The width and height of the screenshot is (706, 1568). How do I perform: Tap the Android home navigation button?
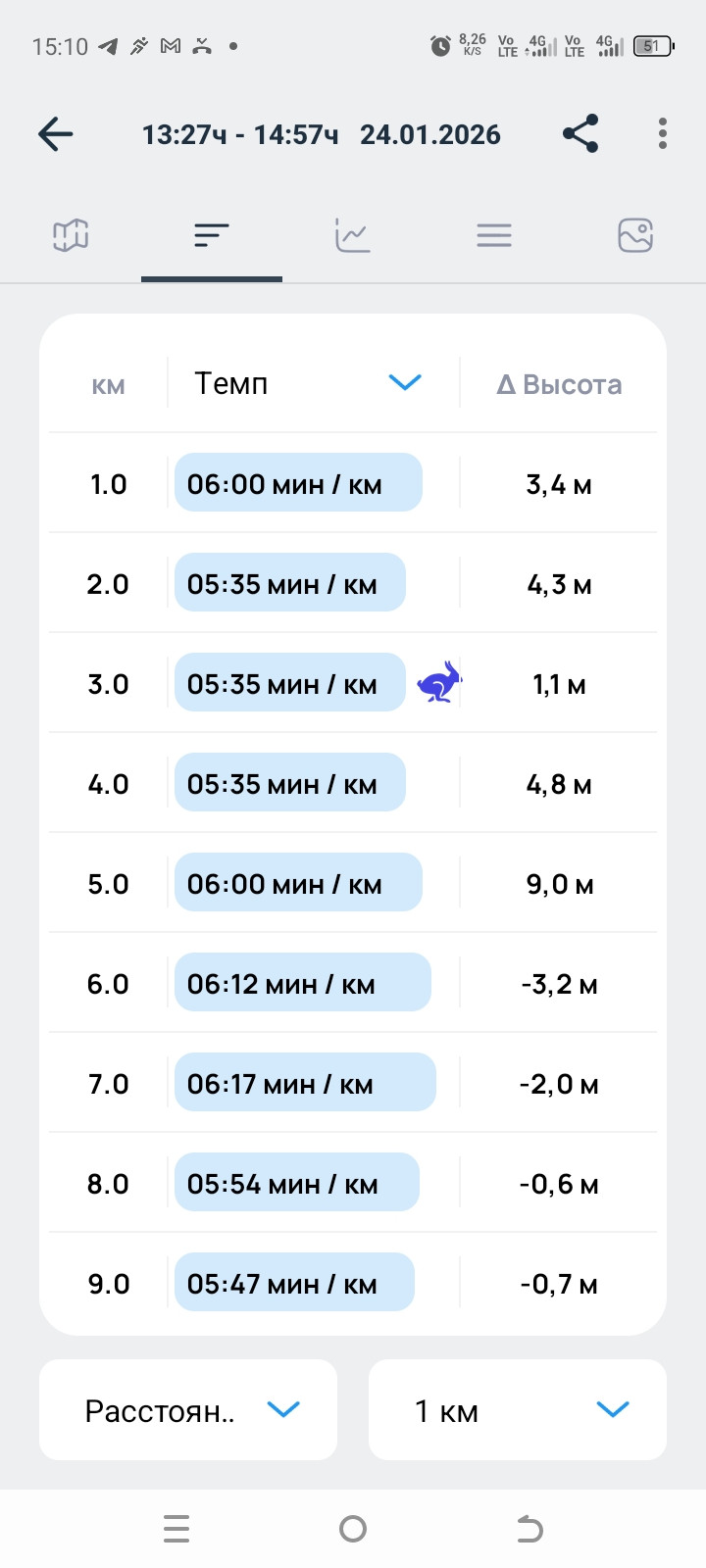point(353,1529)
